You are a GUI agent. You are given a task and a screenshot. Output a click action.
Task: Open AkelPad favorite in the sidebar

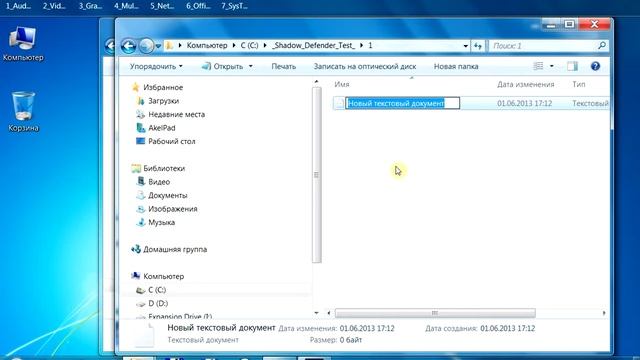(162, 128)
